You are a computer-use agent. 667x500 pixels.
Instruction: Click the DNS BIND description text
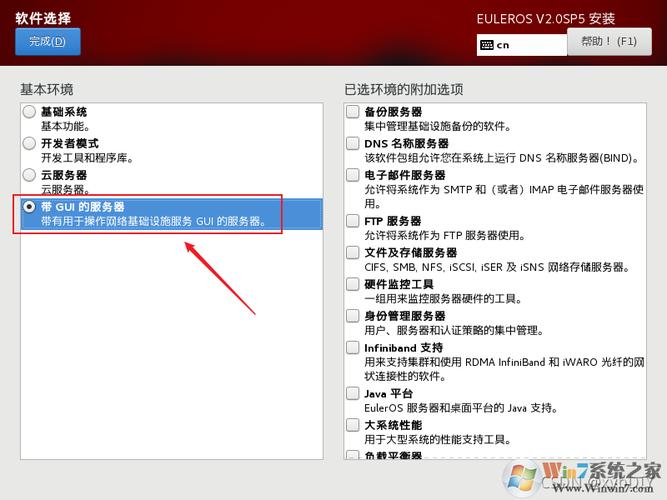[502, 158]
